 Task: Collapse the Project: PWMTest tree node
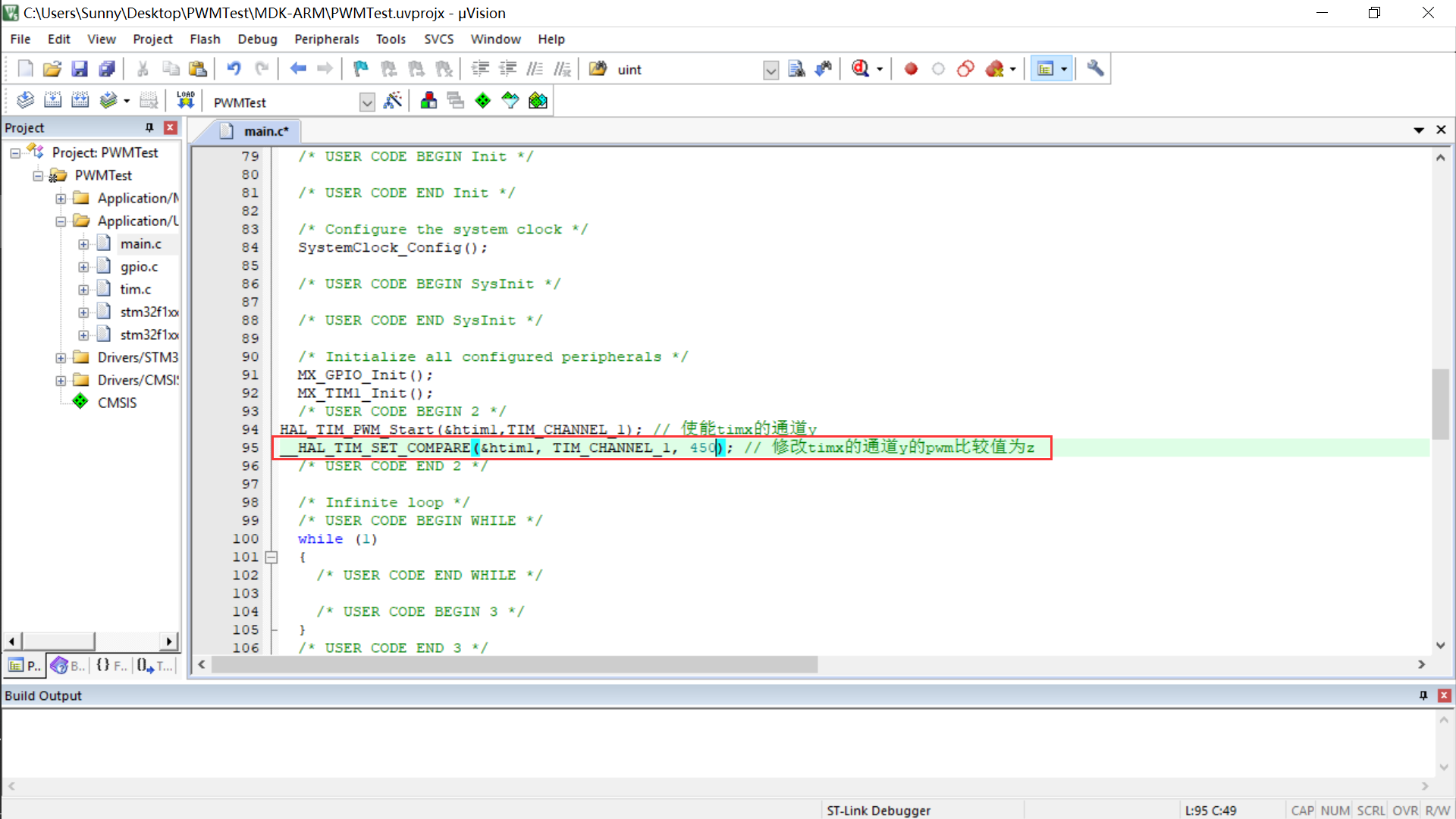[15, 152]
